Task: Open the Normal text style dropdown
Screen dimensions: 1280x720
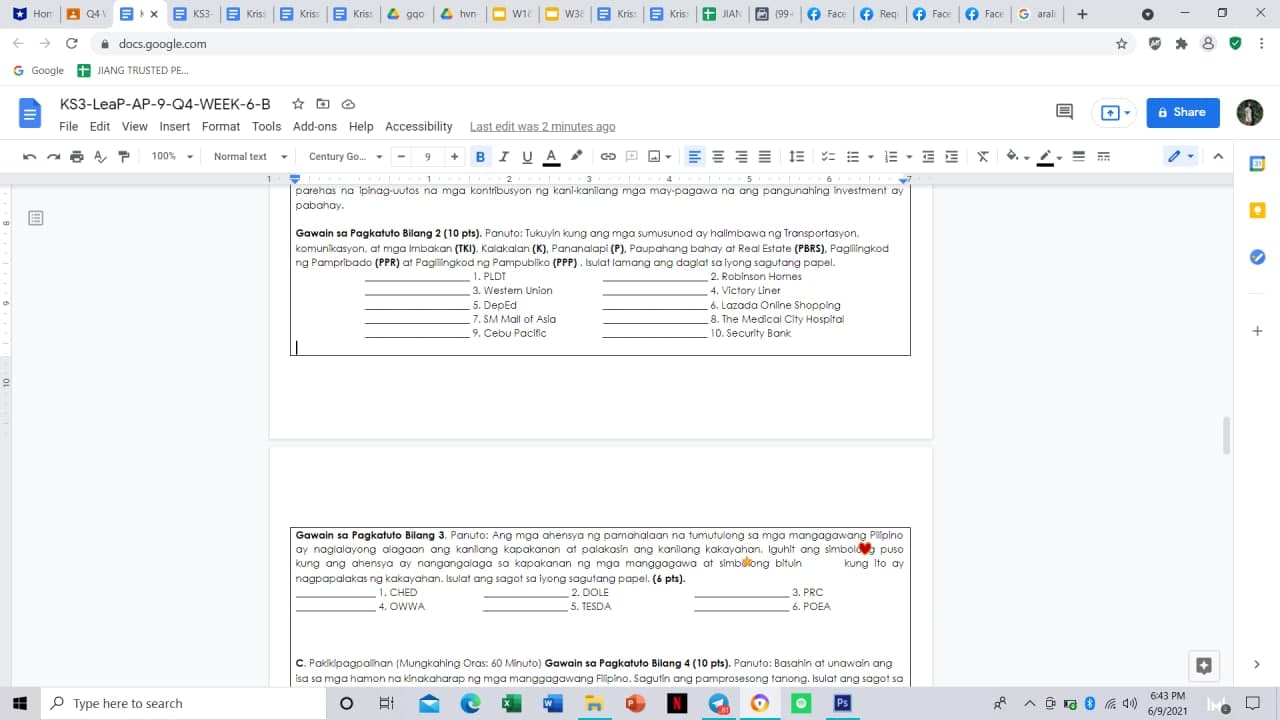Action: 250,157
